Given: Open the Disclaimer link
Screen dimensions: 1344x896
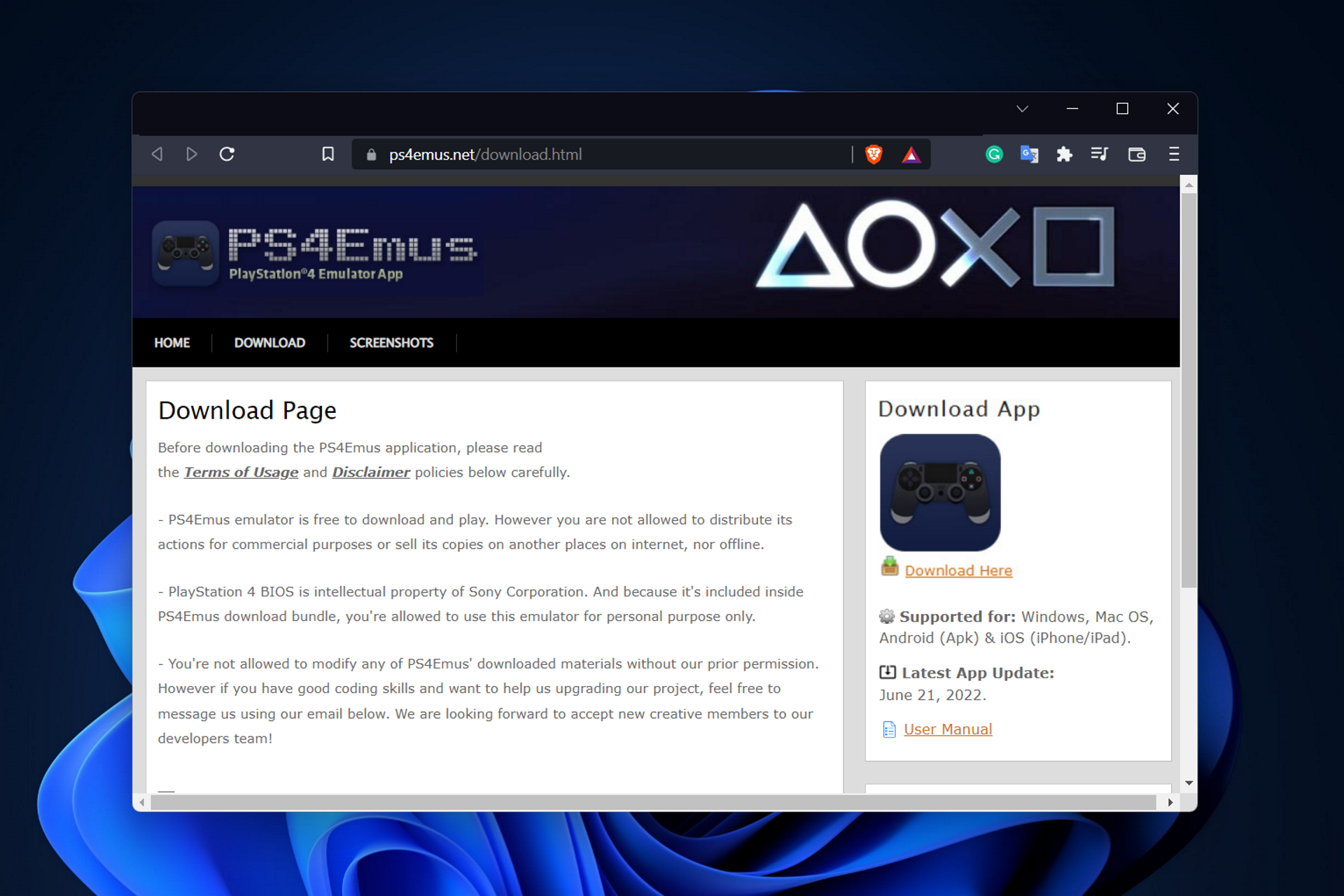Looking at the screenshot, I should tap(371, 472).
